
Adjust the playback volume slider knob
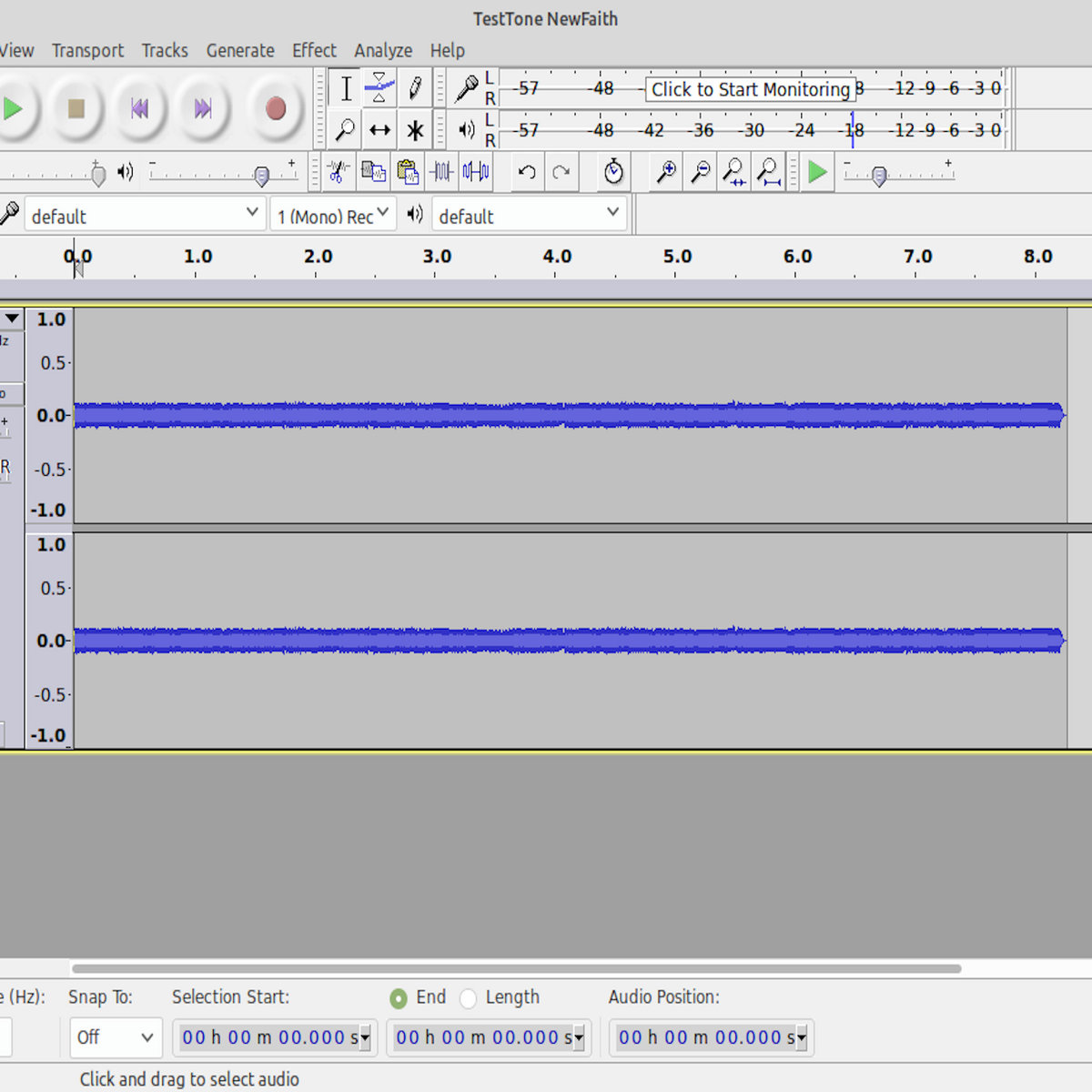[x=262, y=176]
